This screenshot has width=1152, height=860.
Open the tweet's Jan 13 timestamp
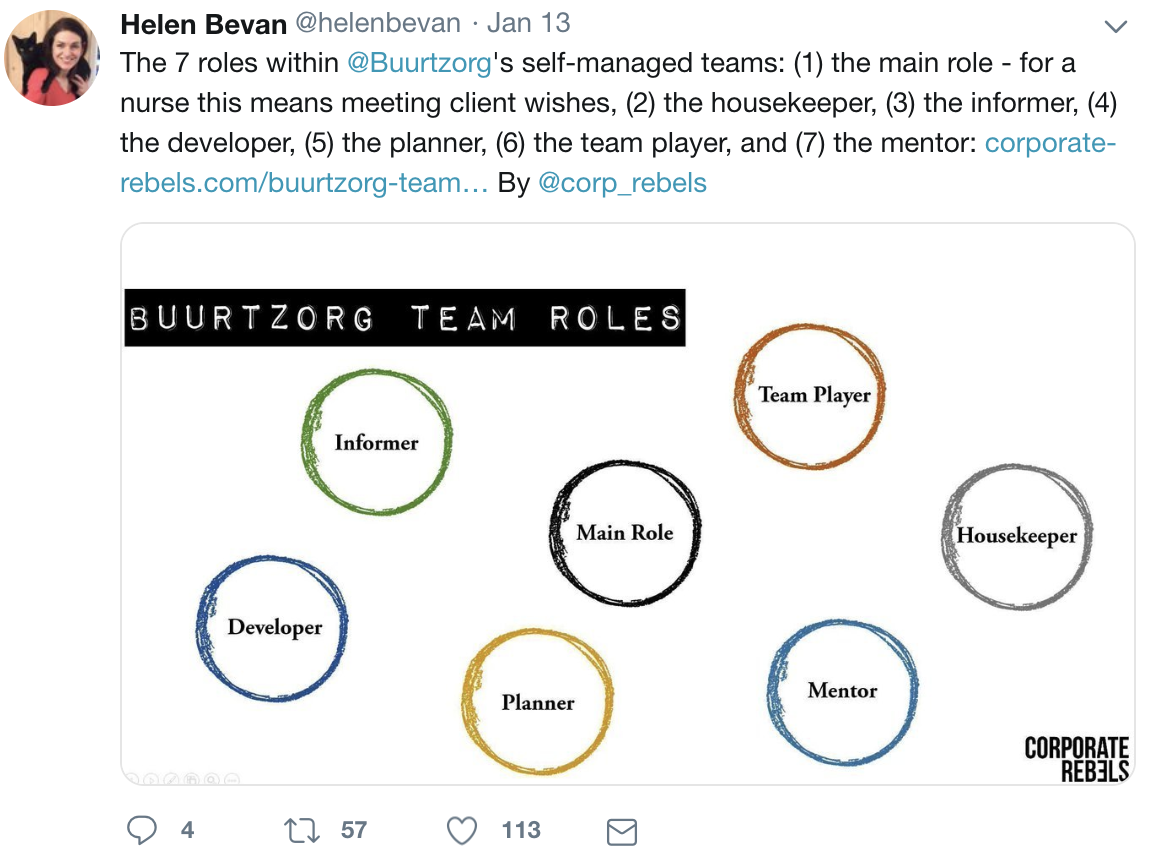pos(528,24)
